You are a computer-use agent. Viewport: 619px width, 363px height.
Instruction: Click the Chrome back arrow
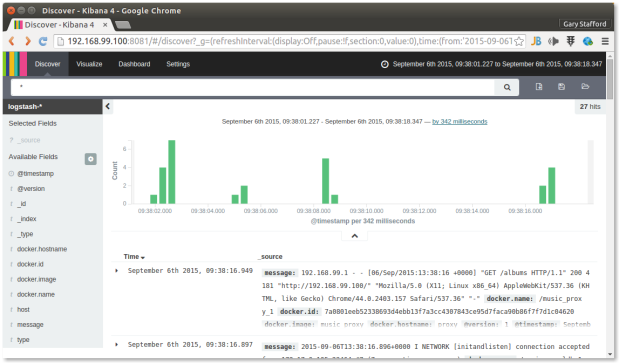(x=12, y=41)
